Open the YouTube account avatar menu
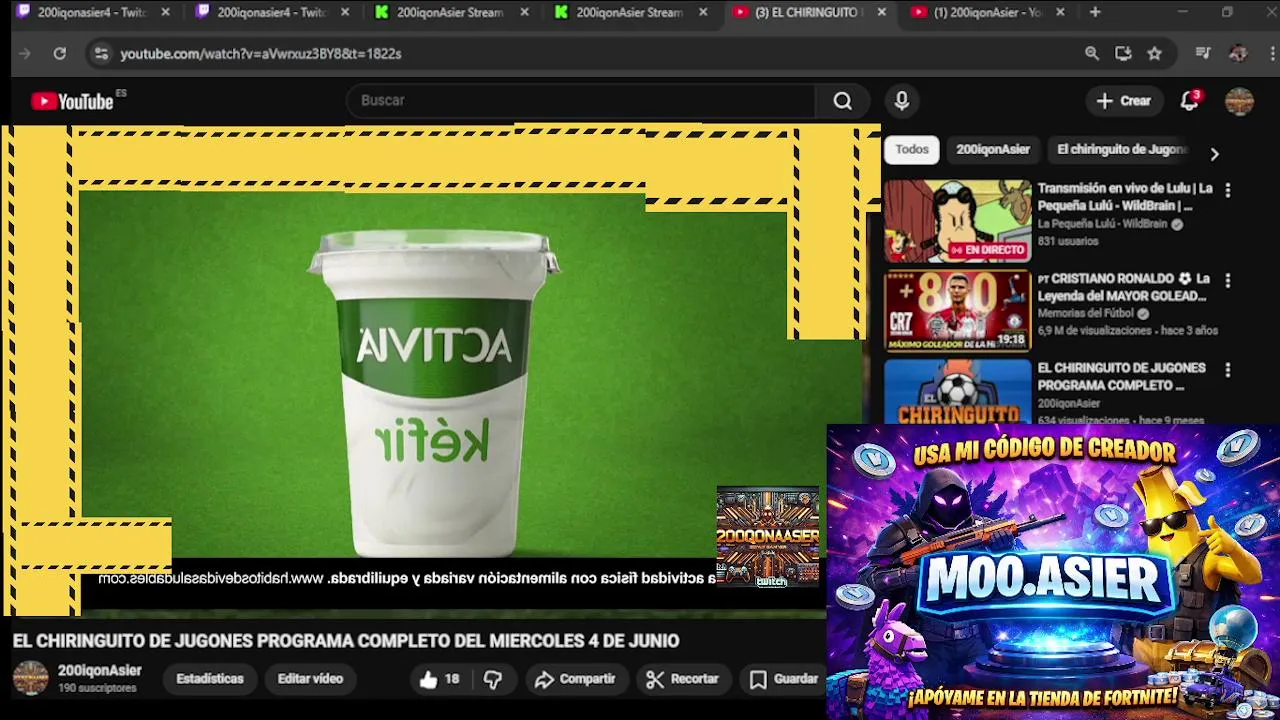 tap(1239, 101)
